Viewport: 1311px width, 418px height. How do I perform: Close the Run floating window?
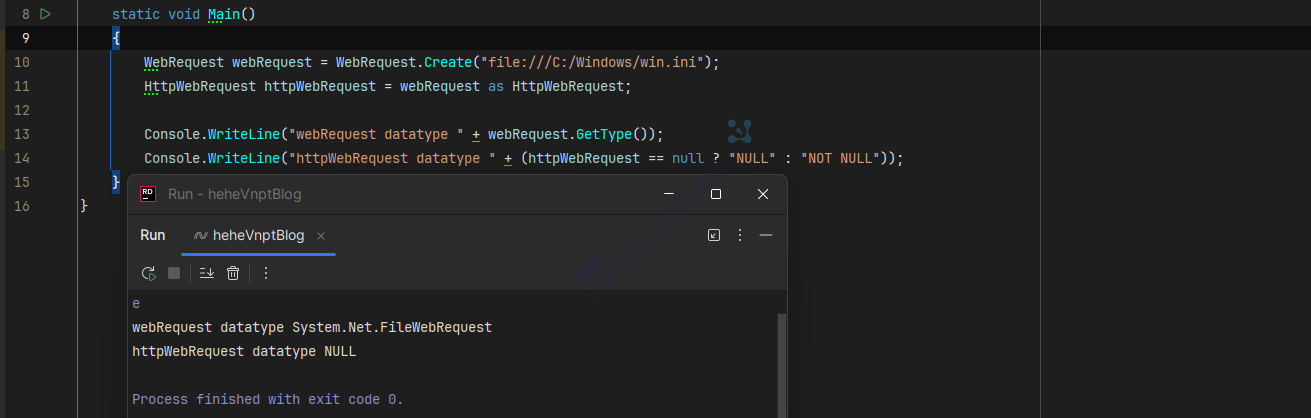pos(763,194)
